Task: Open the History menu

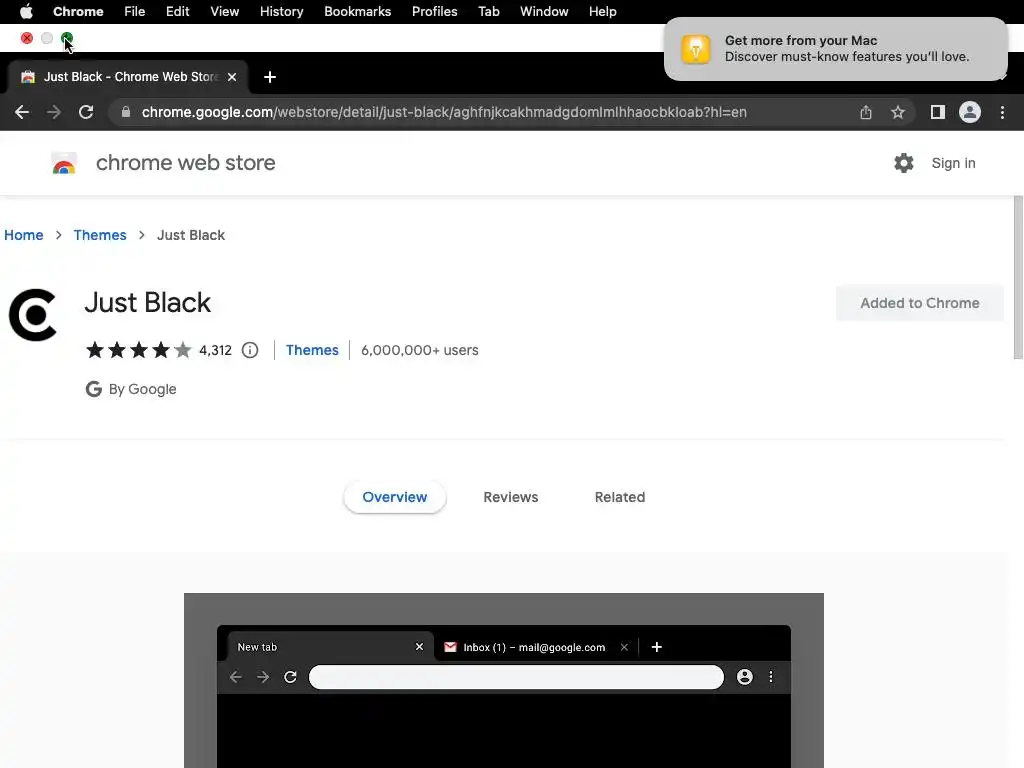Action: click(x=281, y=12)
